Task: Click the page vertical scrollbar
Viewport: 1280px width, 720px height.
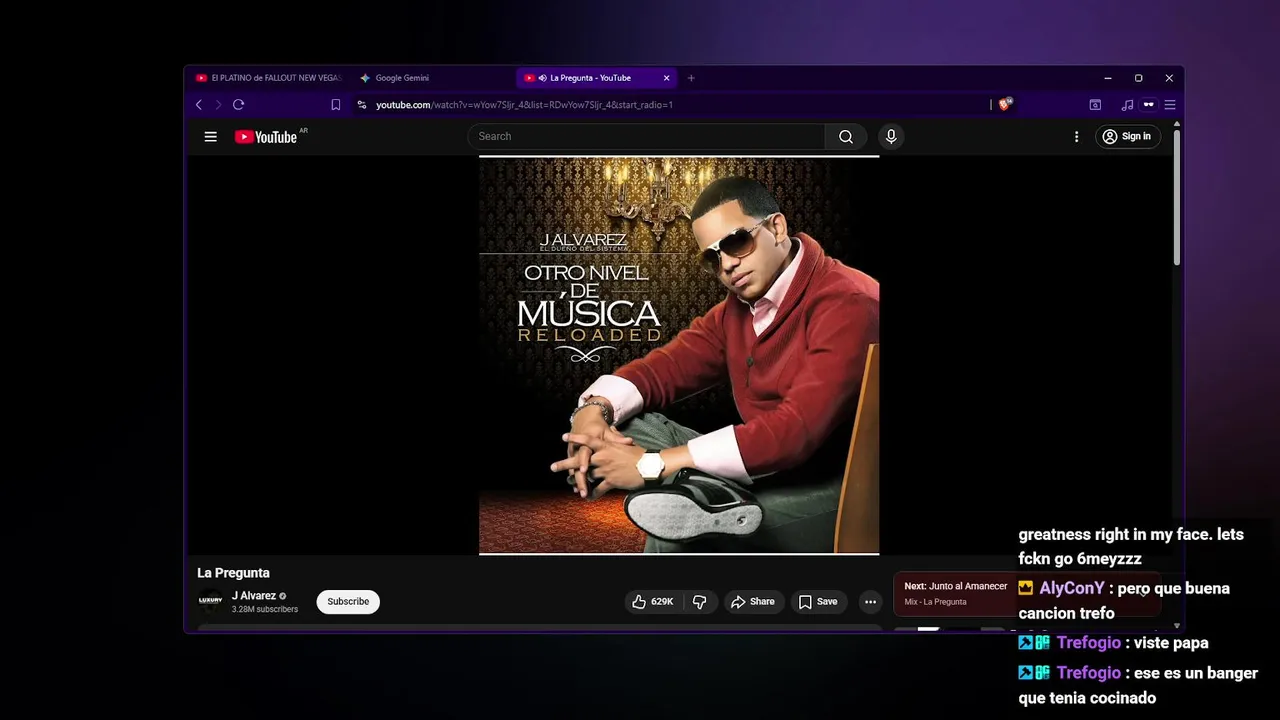Action: click(x=1177, y=196)
